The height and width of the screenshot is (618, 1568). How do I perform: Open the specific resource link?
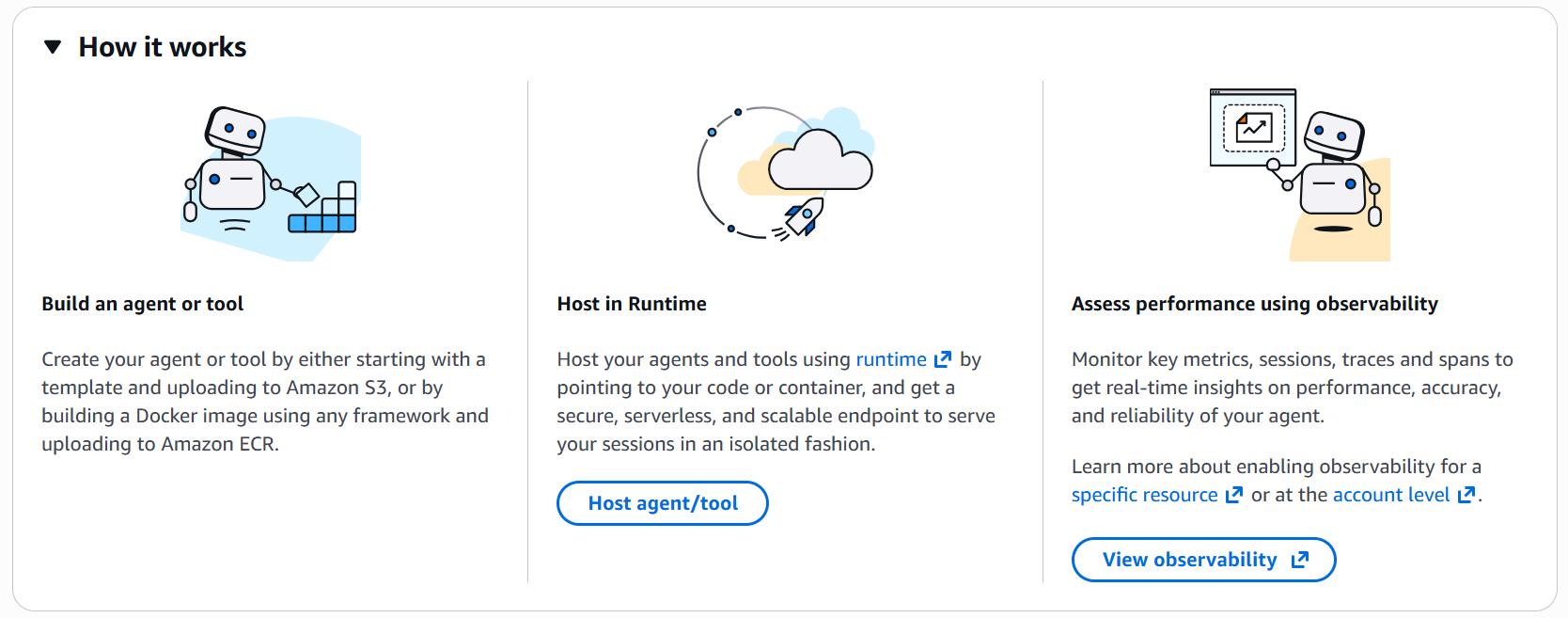[1144, 495]
